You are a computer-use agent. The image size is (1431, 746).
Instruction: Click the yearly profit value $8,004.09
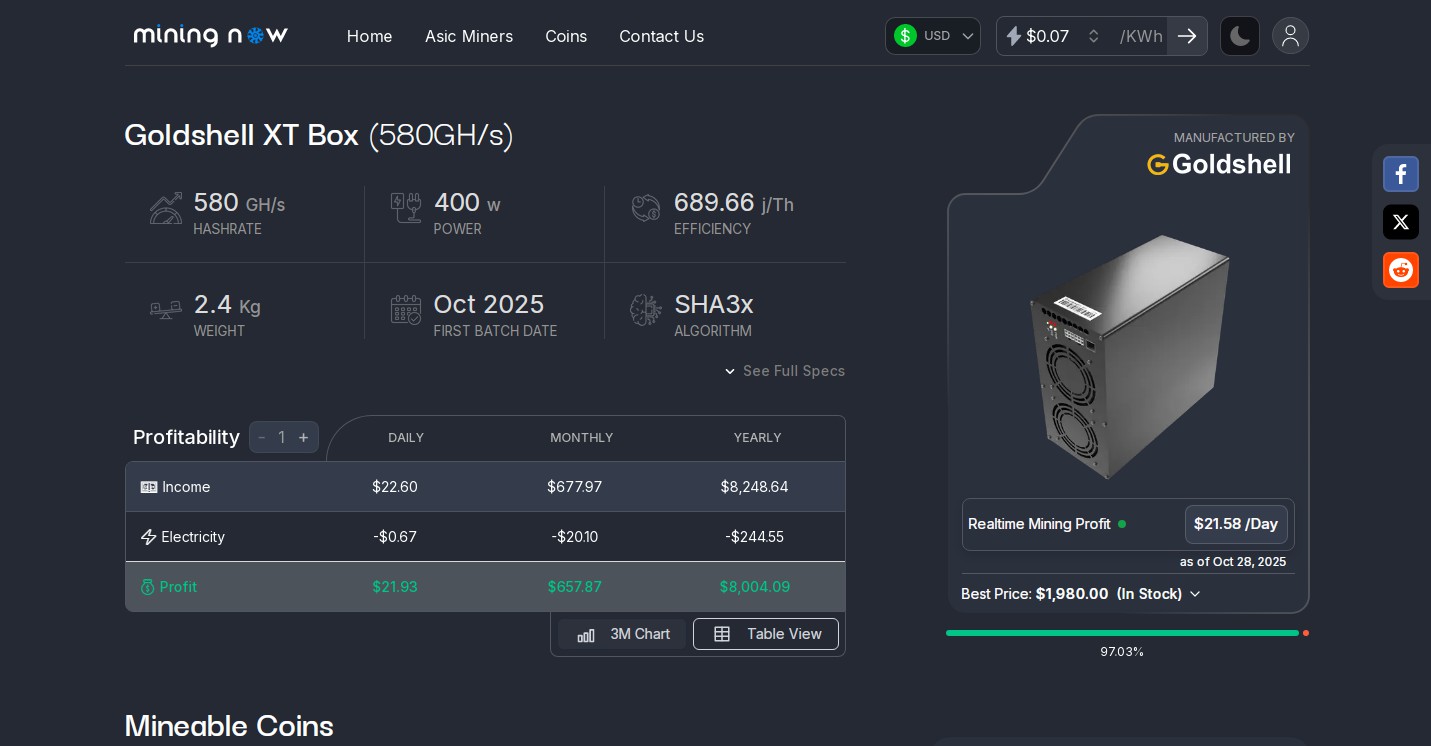tap(755, 587)
